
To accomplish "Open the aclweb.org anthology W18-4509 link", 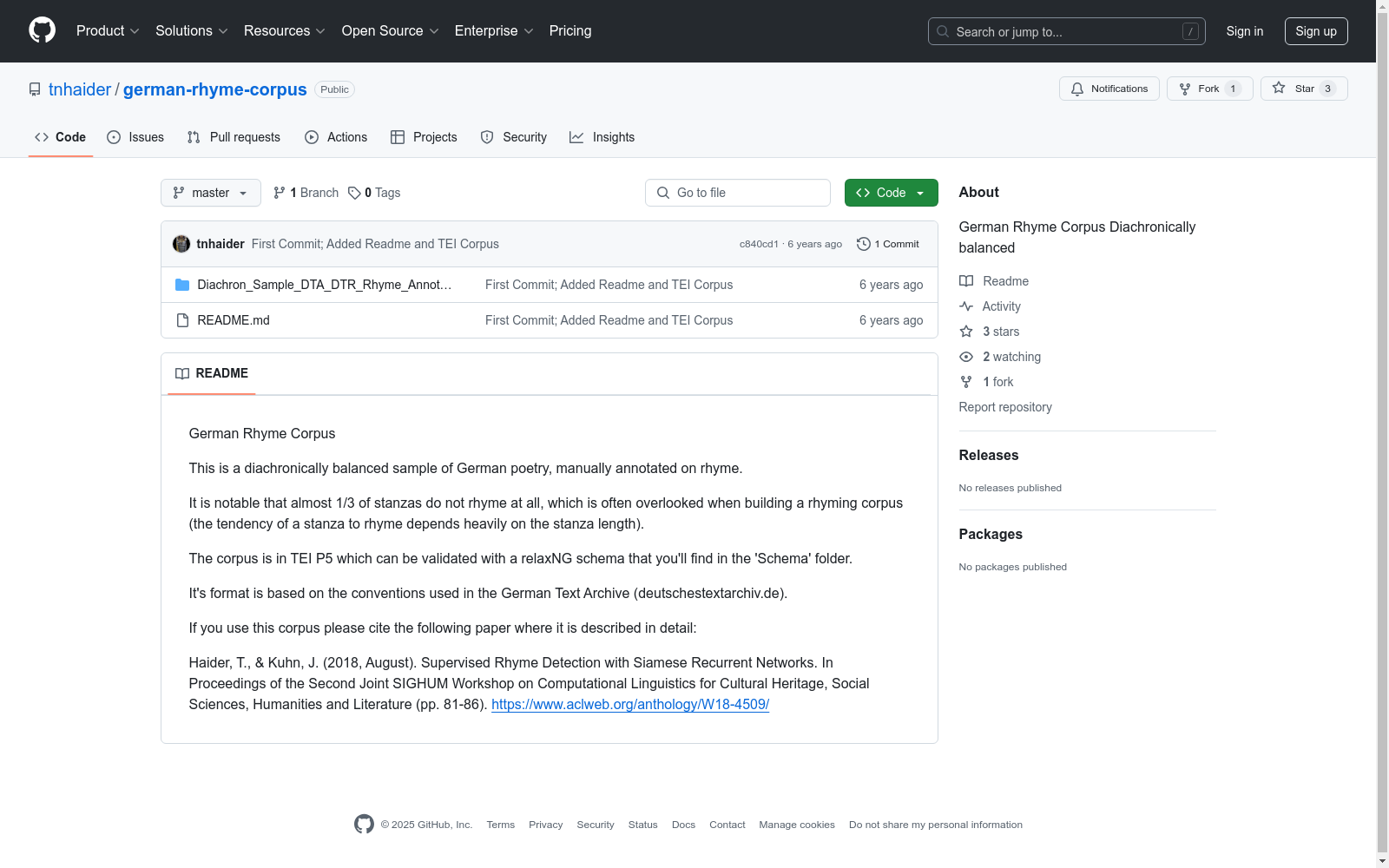I will pos(630,704).
